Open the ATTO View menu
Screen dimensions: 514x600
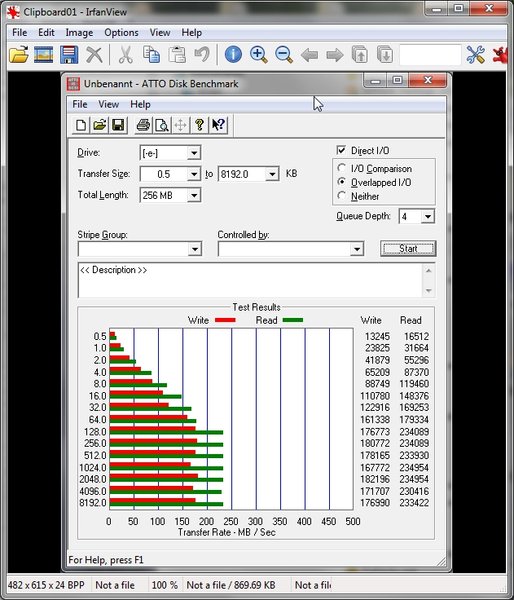point(108,104)
